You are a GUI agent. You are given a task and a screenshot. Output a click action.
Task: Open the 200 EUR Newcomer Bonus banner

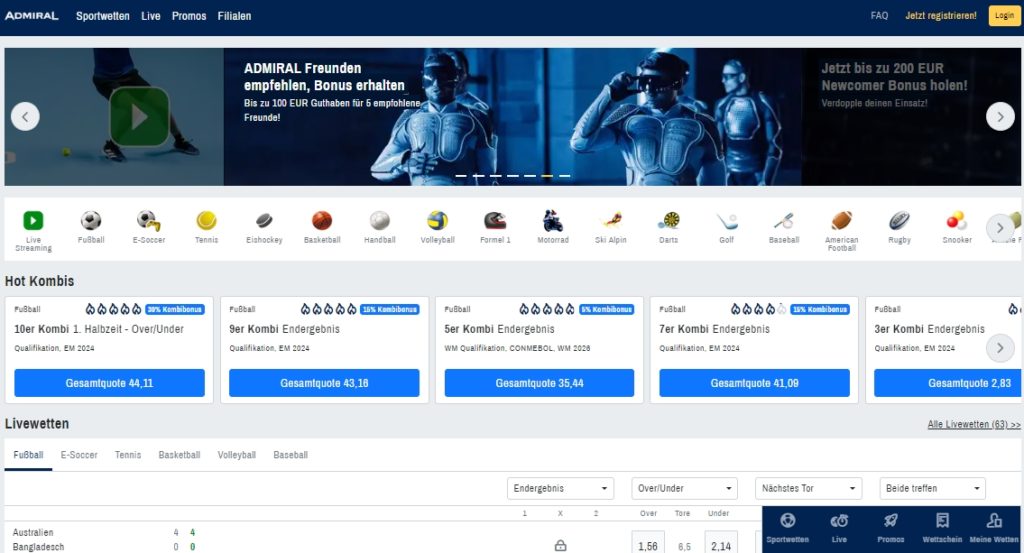click(911, 117)
